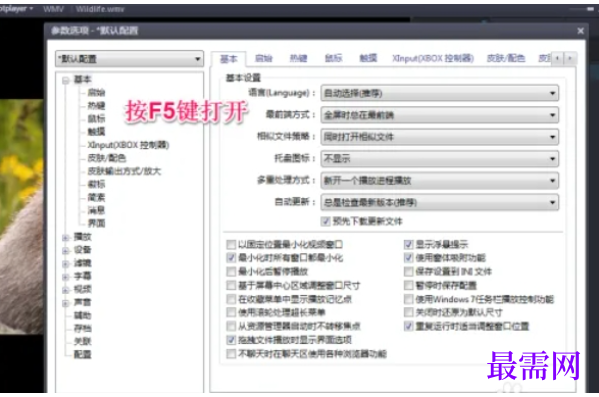Check 基于屏幕中心区域调整窗口尺寸

point(231,285)
